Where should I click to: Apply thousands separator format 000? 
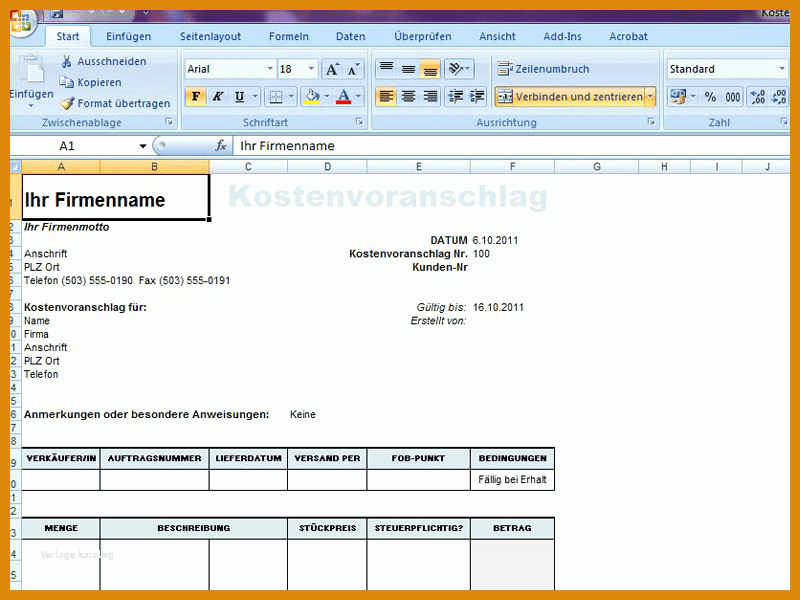(x=733, y=96)
